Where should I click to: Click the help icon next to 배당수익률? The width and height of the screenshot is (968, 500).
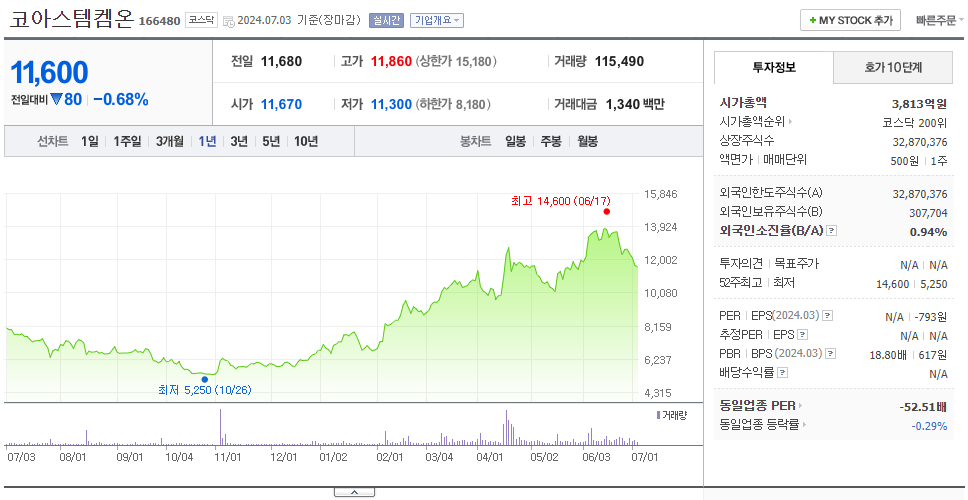click(x=782, y=373)
